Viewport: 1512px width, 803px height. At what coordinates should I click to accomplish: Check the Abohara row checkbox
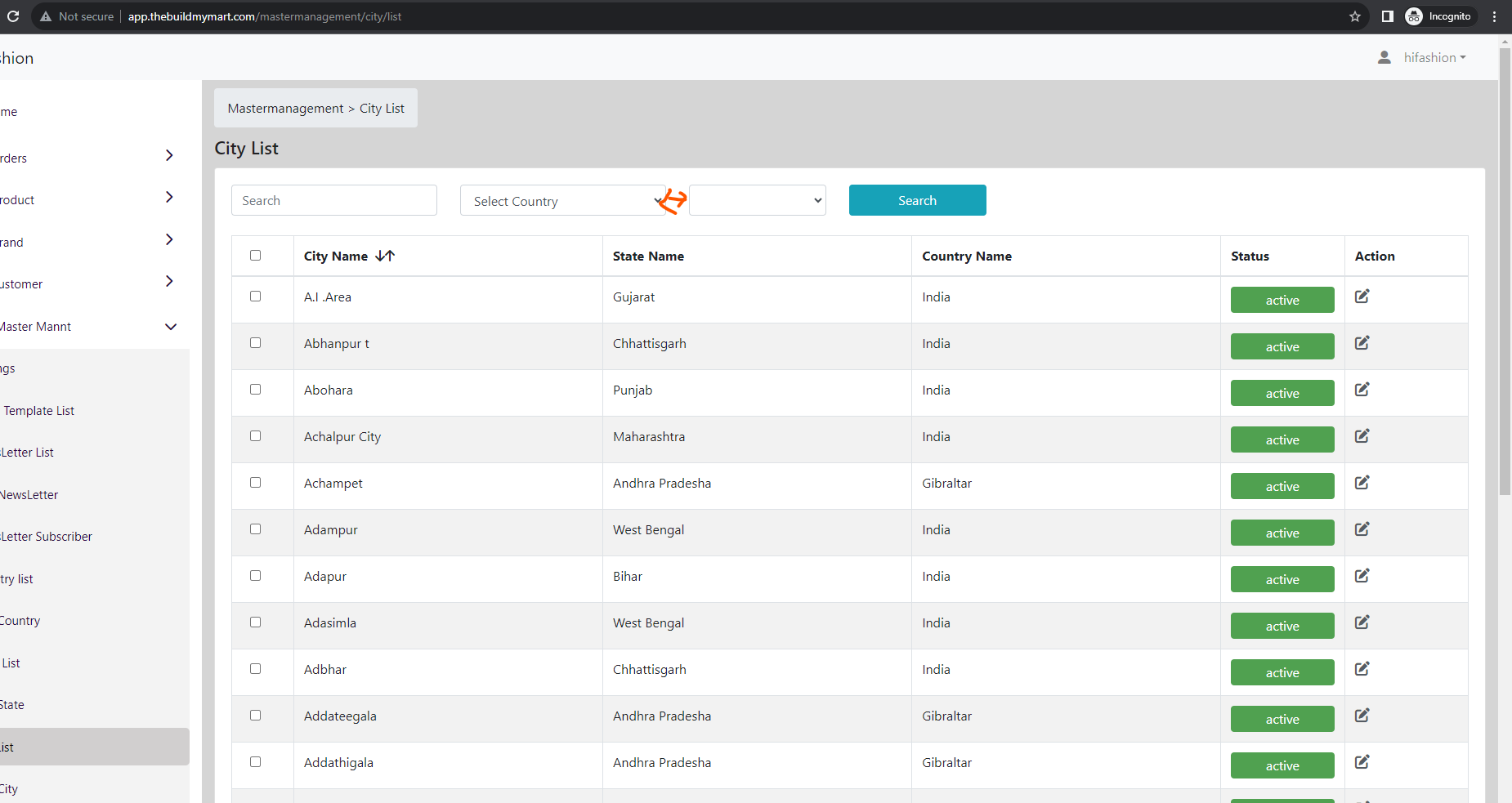pyautogui.click(x=255, y=389)
